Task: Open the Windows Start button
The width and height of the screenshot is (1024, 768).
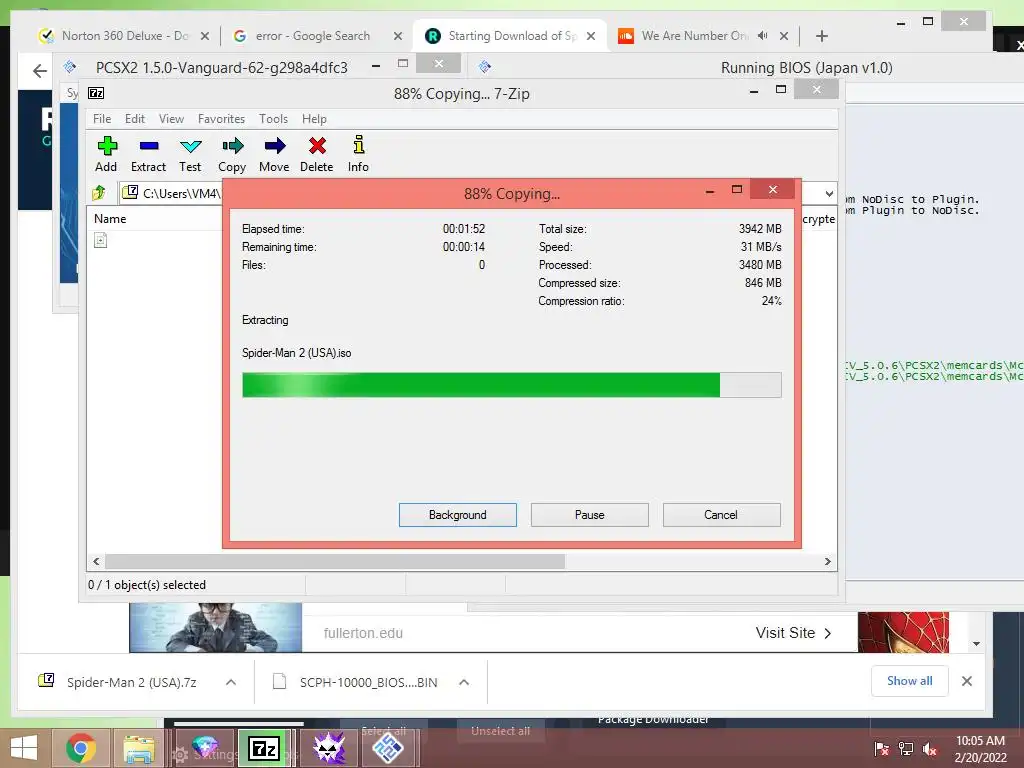Action: coord(24,748)
